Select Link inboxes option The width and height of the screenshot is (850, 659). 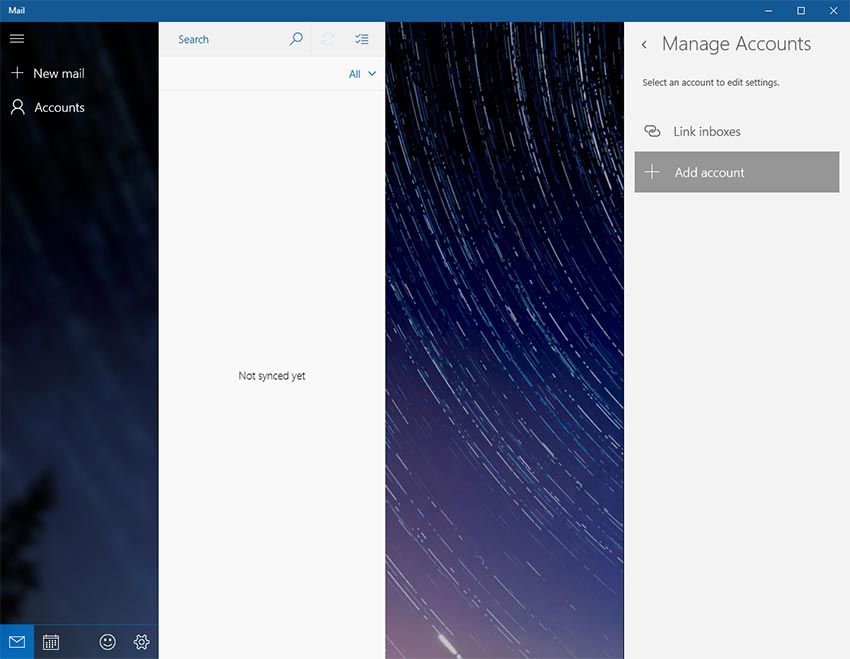(737, 131)
